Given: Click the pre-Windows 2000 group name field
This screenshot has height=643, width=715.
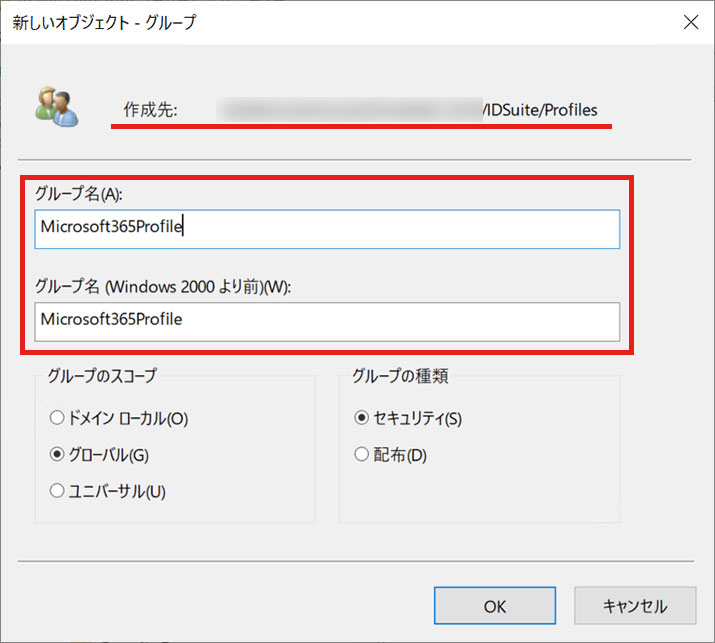Looking at the screenshot, I should click(327, 322).
